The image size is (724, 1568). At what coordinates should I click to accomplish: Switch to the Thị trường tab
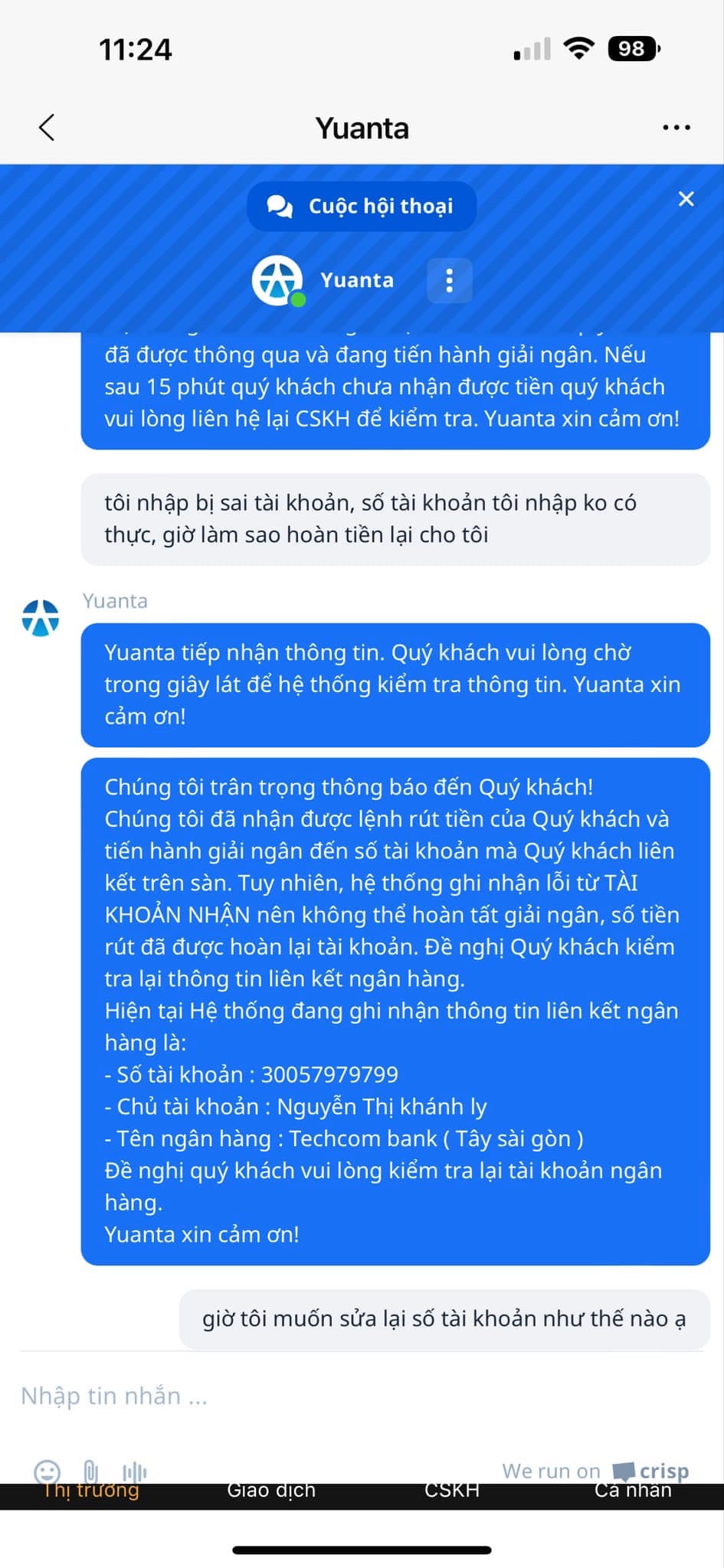90,1490
